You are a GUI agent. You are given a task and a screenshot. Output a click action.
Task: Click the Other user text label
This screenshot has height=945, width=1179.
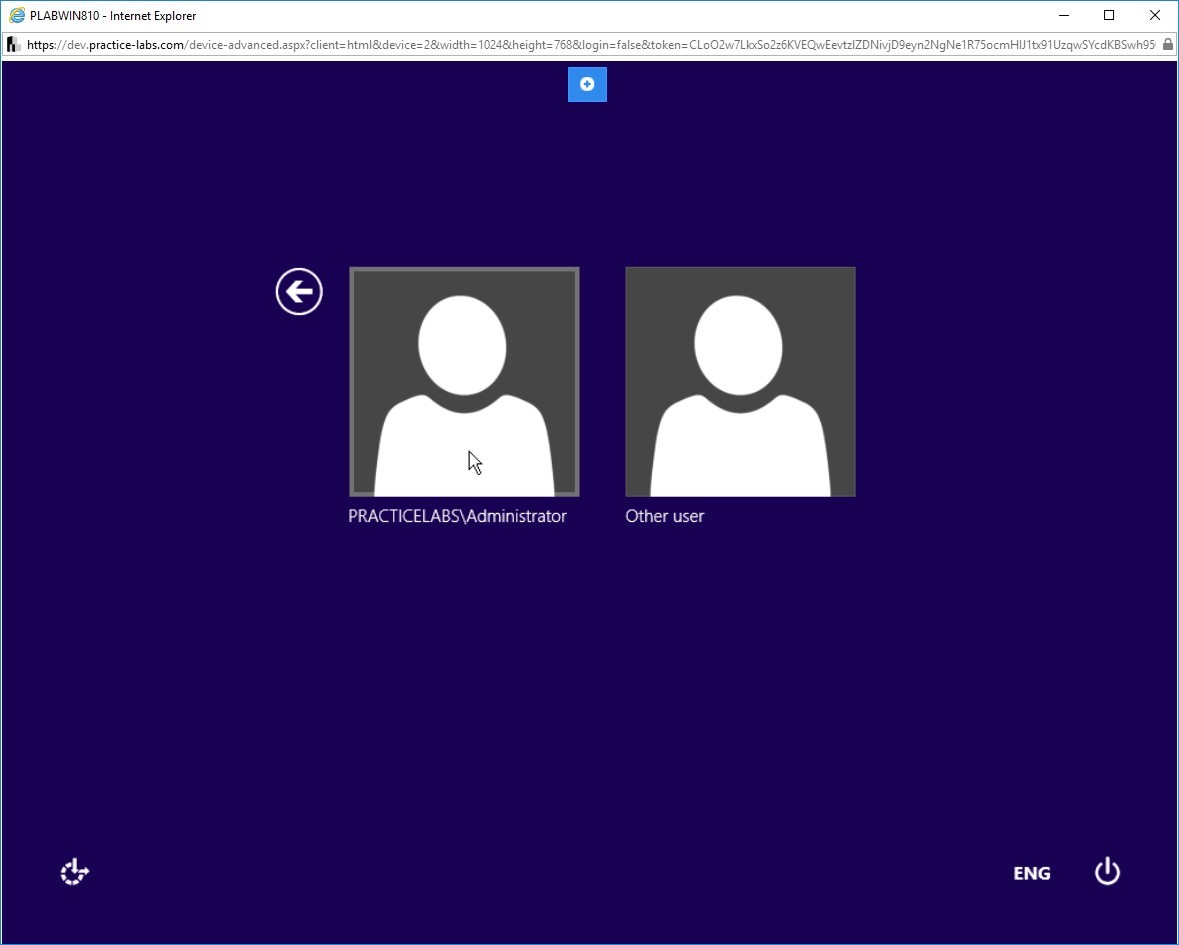pyautogui.click(x=665, y=516)
